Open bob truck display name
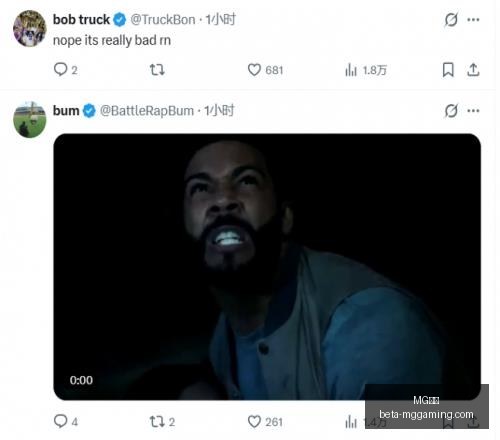The image size is (500, 440). tap(81, 20)
